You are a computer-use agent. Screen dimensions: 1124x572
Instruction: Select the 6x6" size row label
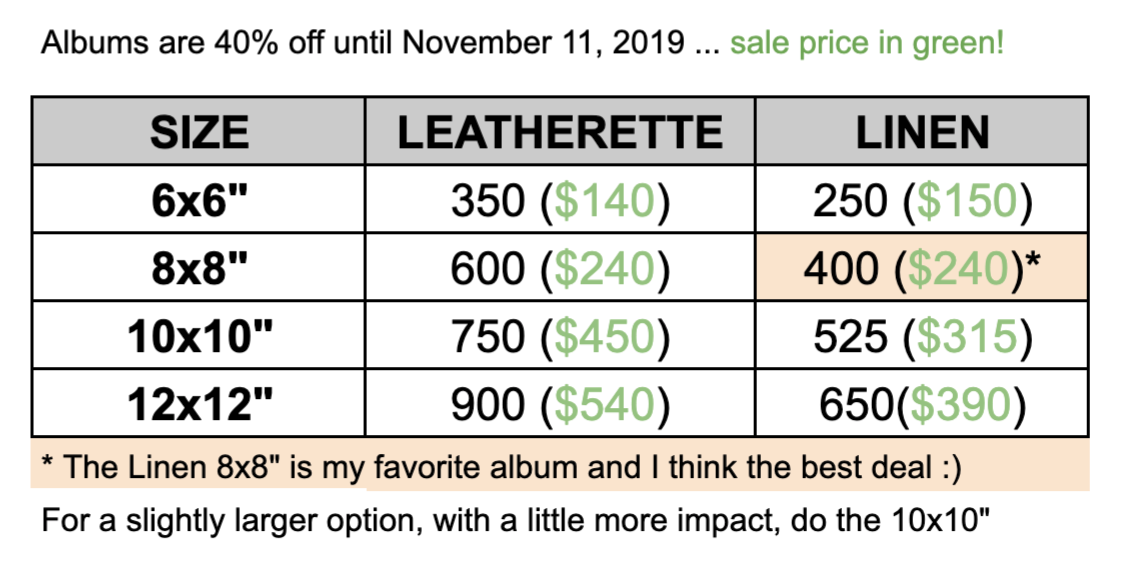pyautogui.click(x=199, y=200)
